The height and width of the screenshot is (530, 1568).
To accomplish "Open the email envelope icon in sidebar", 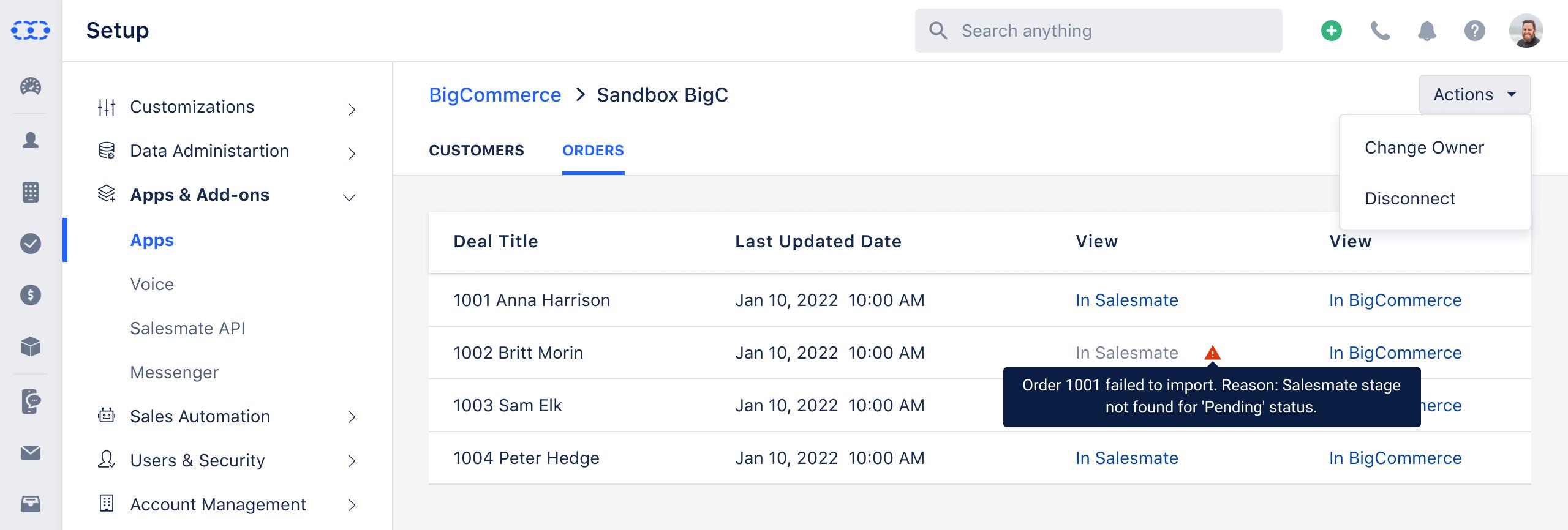I will (31, 453).
